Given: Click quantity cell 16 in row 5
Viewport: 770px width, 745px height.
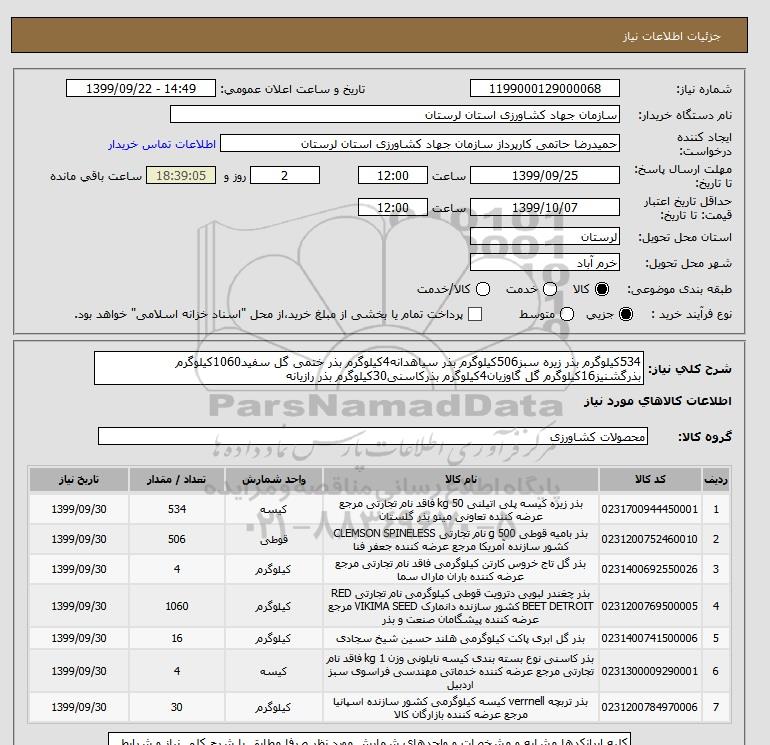Looking at the screenshot, I should 177,638.
